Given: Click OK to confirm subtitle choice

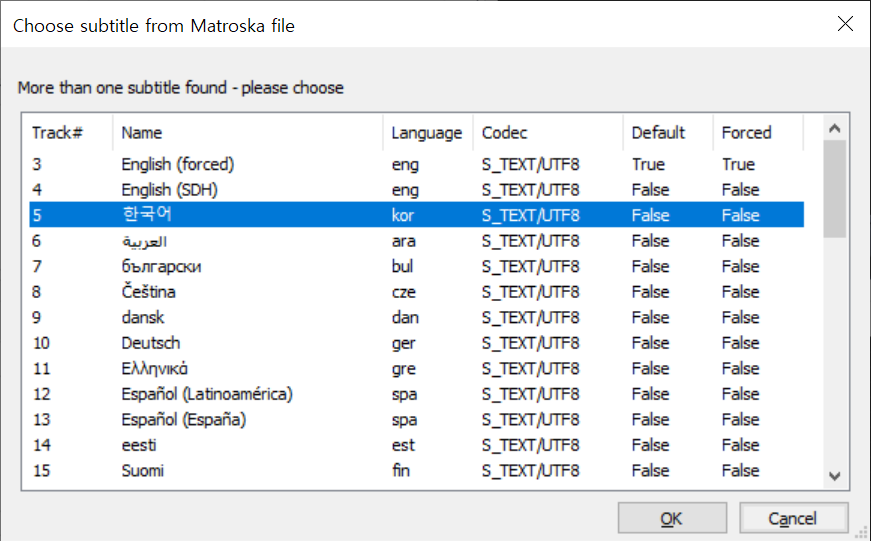Looking at the screenshot, I should [x=672, y=518].
